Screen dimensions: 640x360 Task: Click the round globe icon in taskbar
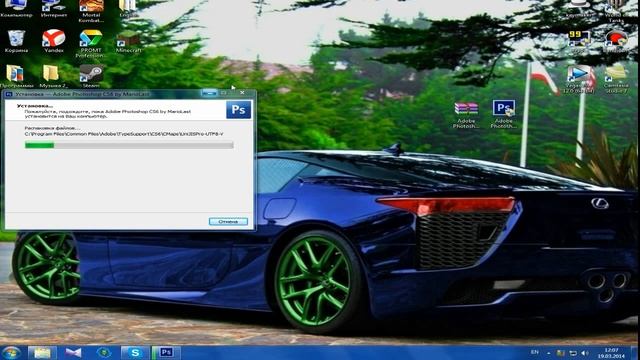tap(104, 353)
